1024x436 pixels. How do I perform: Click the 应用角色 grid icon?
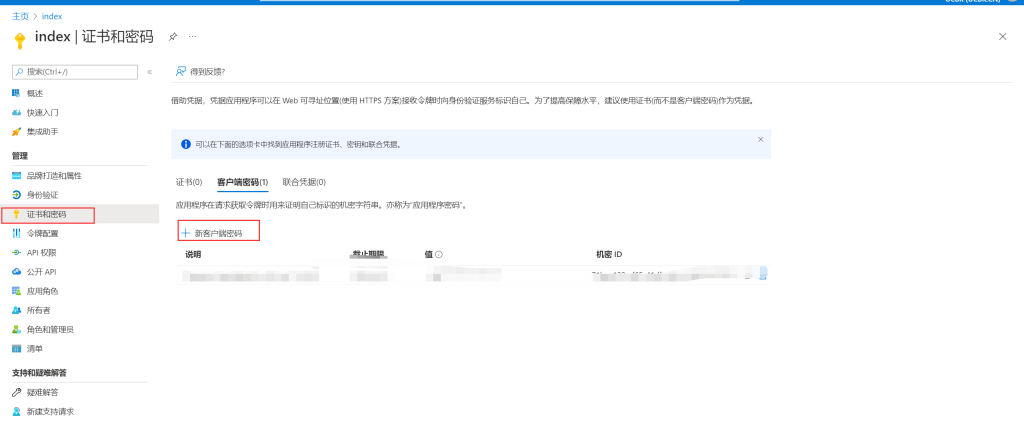[x=16, y=290]
